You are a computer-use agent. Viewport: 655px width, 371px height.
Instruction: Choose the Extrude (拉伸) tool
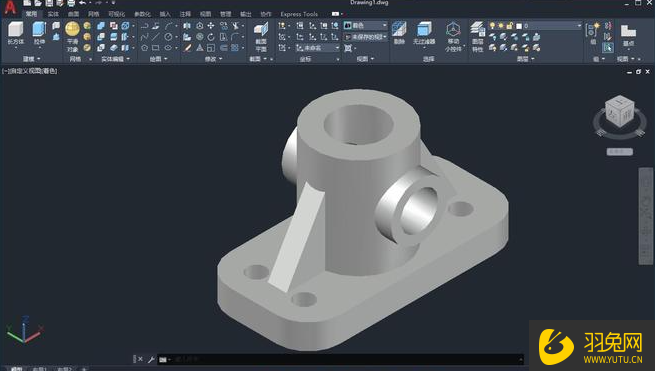(x=39, y=33)
